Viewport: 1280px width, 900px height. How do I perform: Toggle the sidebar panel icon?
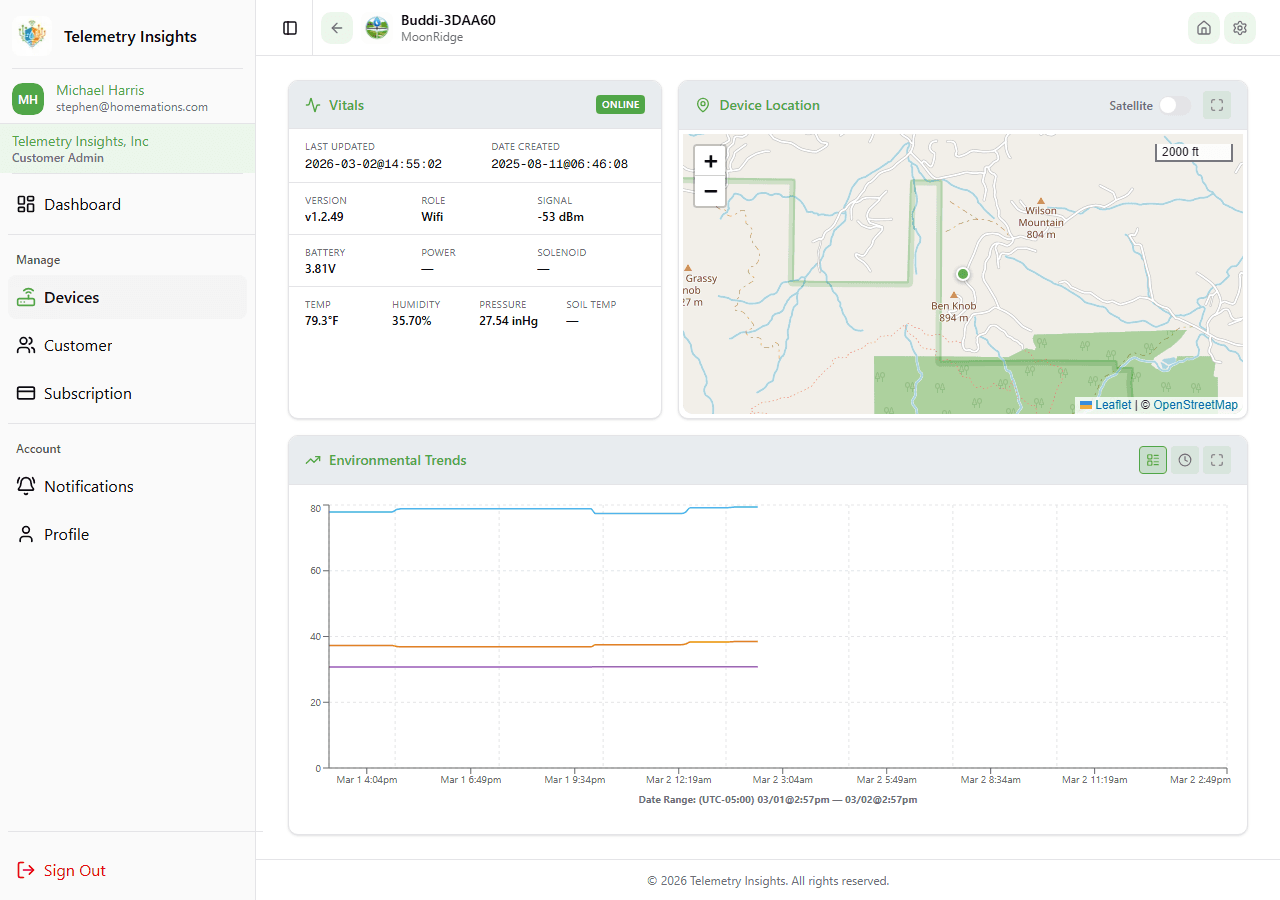point(290,28)
